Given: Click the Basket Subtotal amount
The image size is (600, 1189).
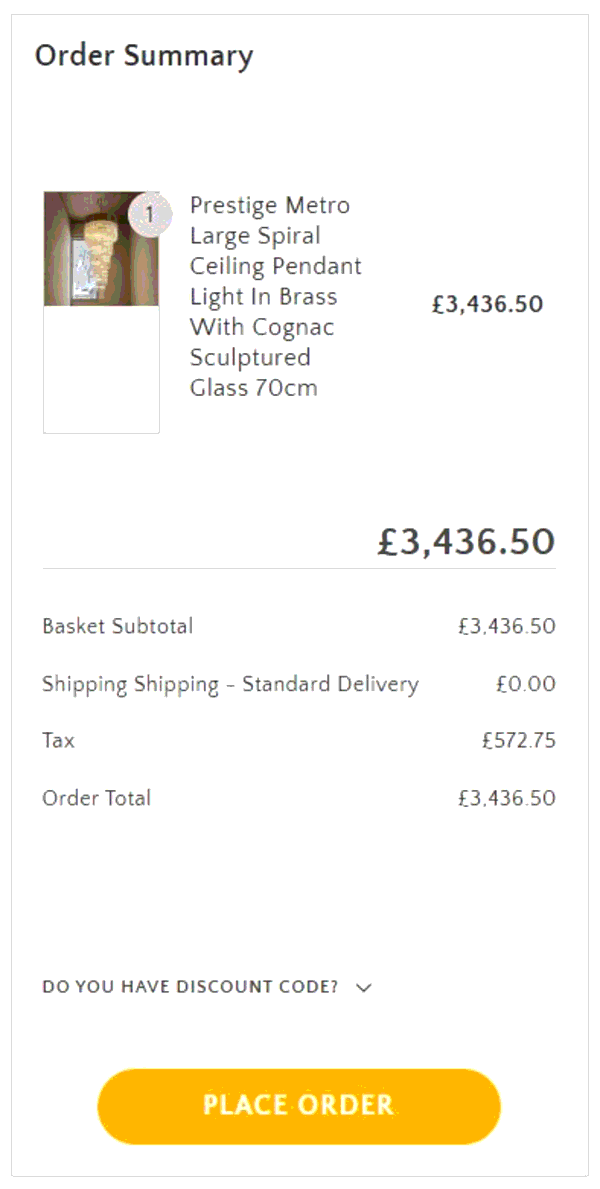Looking at the screenshot, I should pyautogui.click(x=510, y=626).
